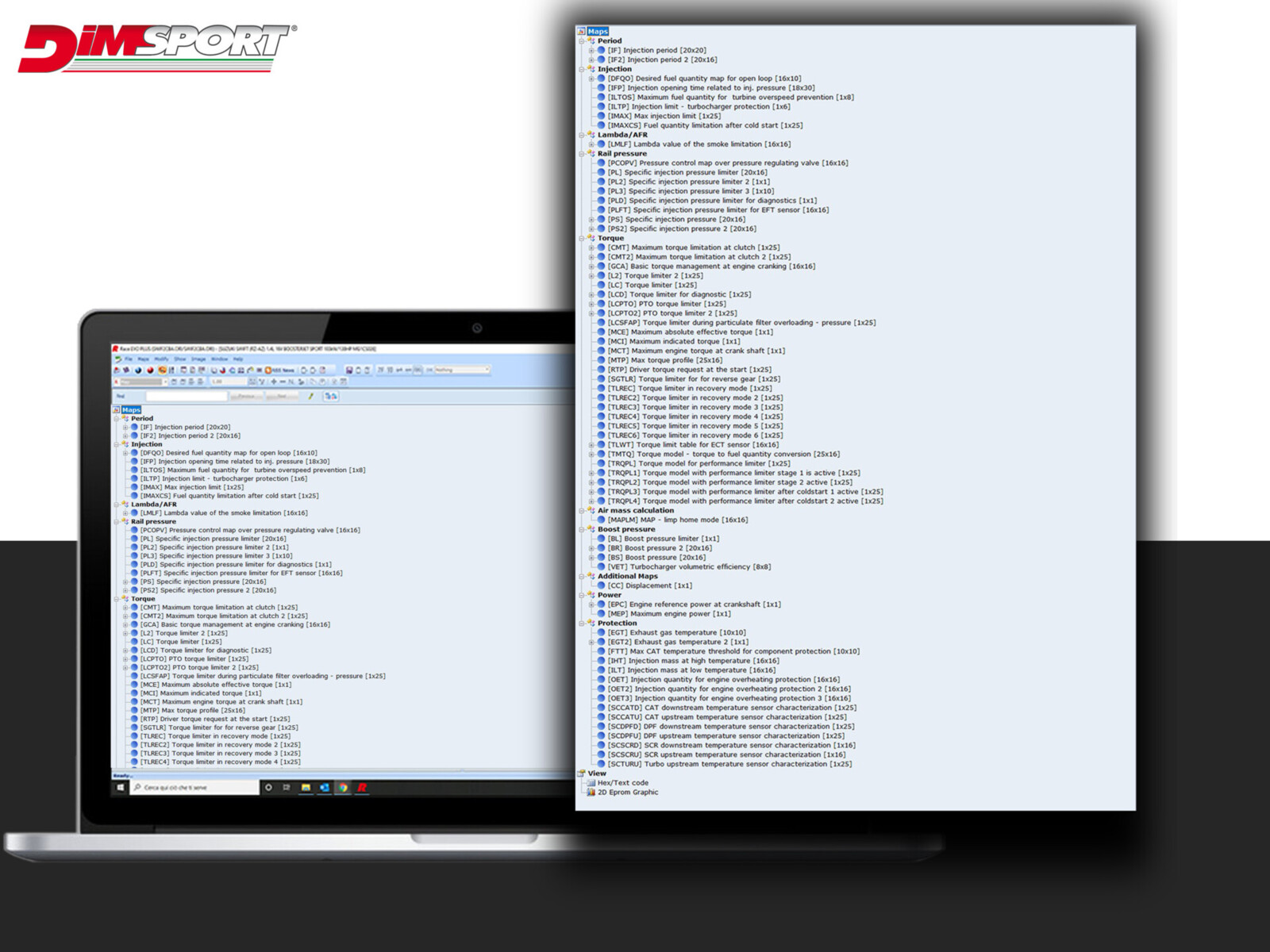1270x952 pixels.
Task: Collapse the Protection maps group
Action: pos(582,624)
